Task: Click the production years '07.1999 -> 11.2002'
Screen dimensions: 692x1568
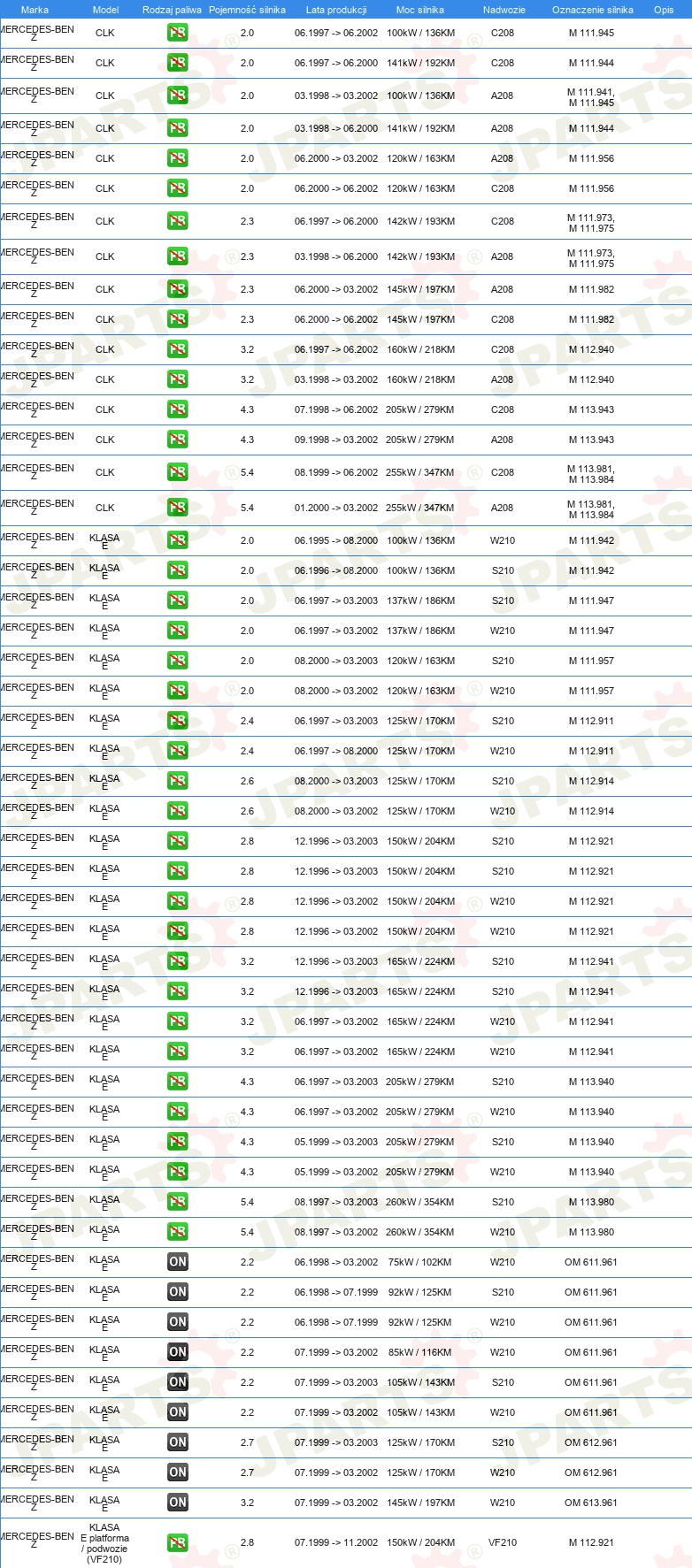Action: point(336,1542)
